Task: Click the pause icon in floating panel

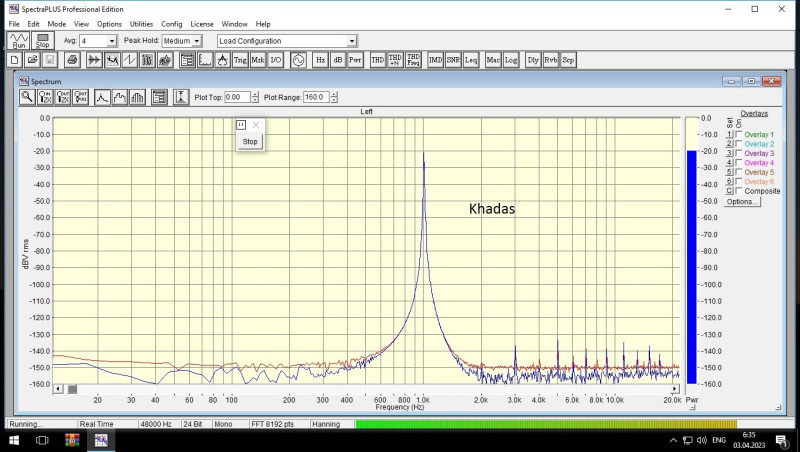Action: pos(241,125)
